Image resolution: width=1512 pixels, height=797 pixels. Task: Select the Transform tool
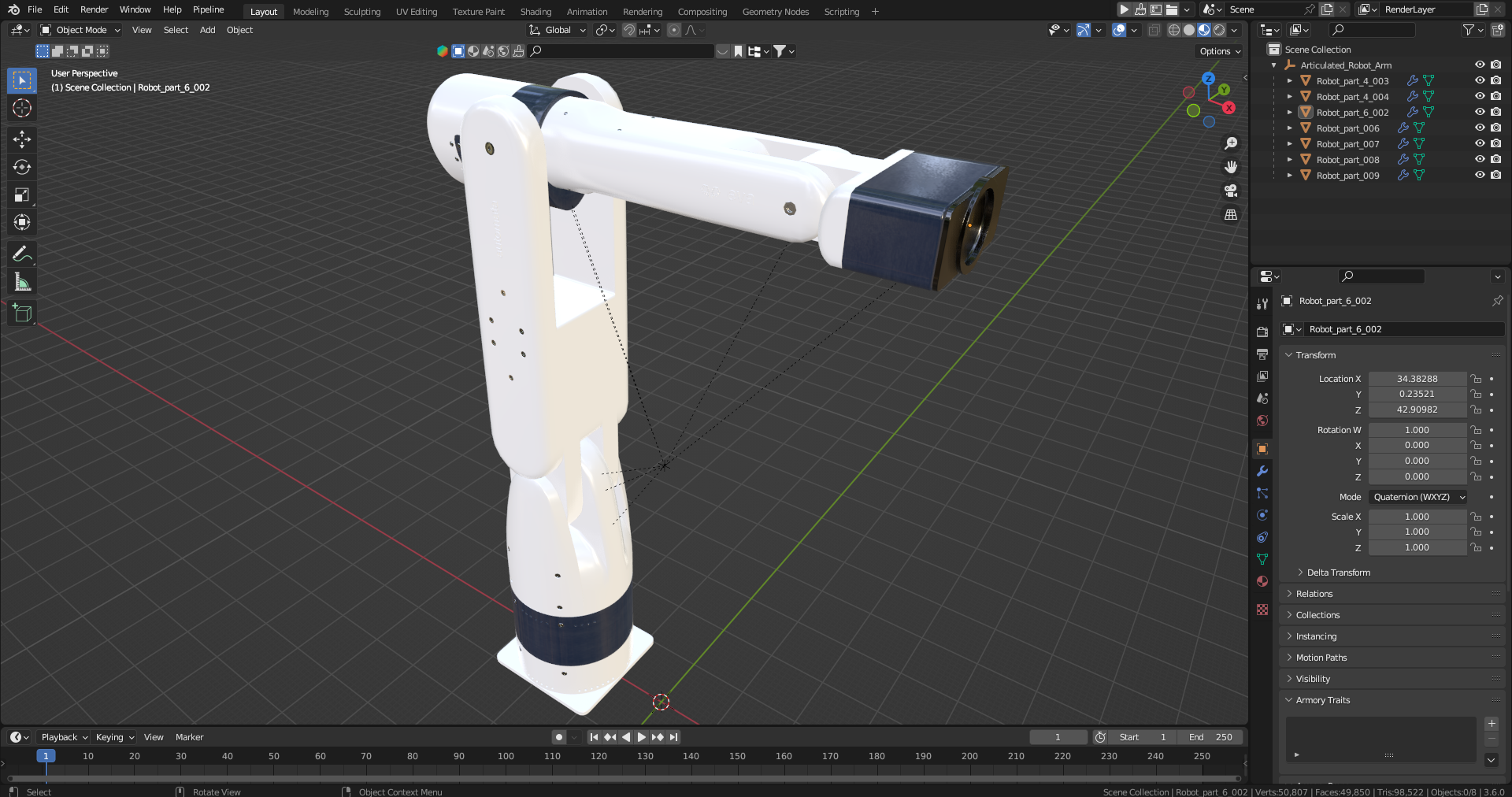coord(22,222)
